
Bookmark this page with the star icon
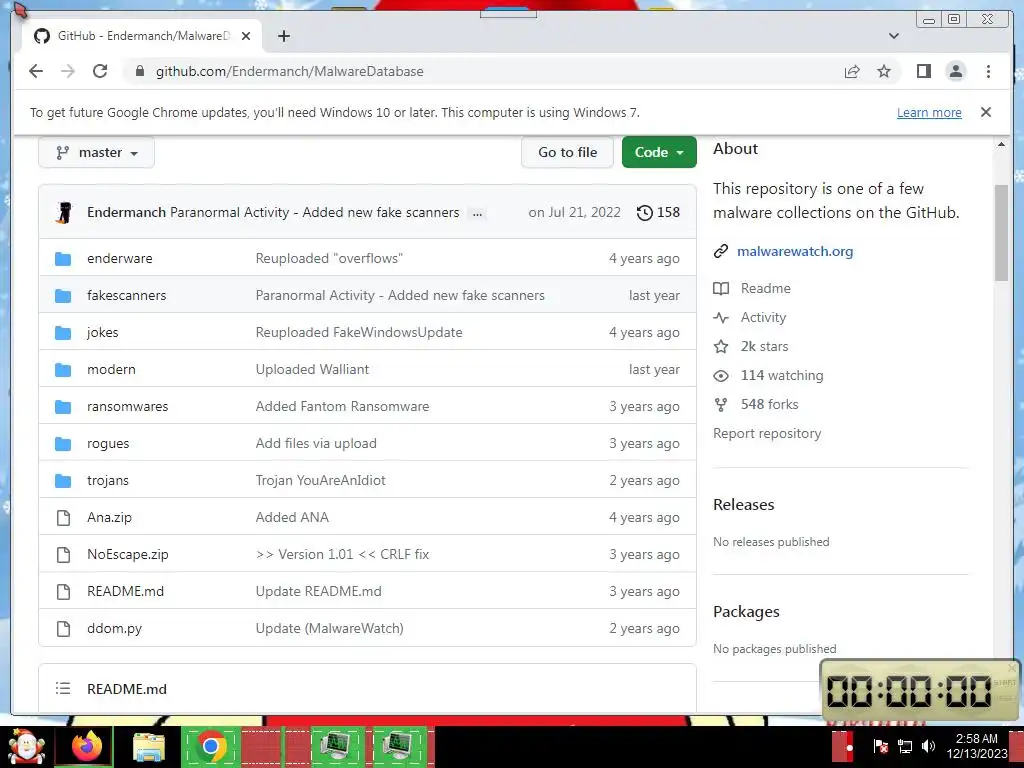coord(884,71)
